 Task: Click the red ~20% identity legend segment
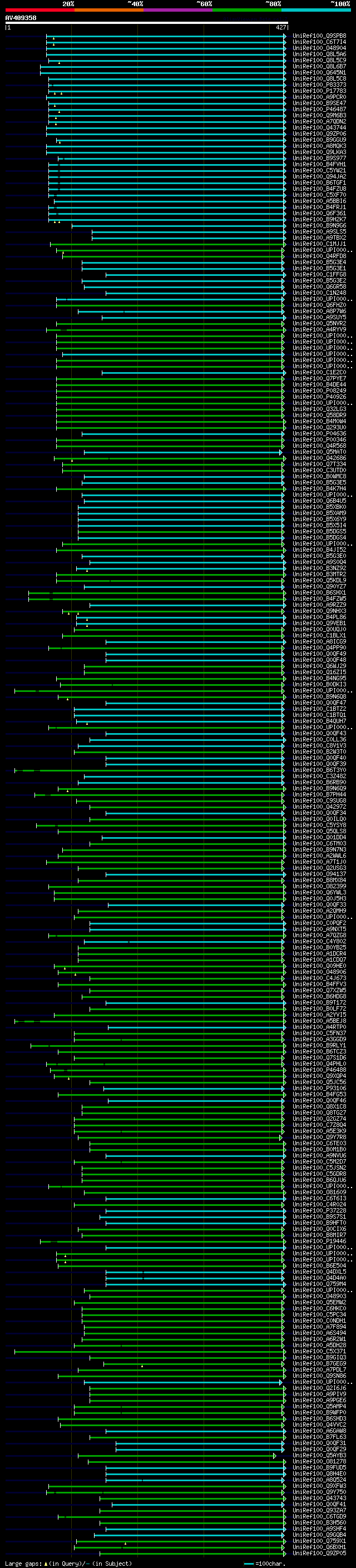coord(39,10)
